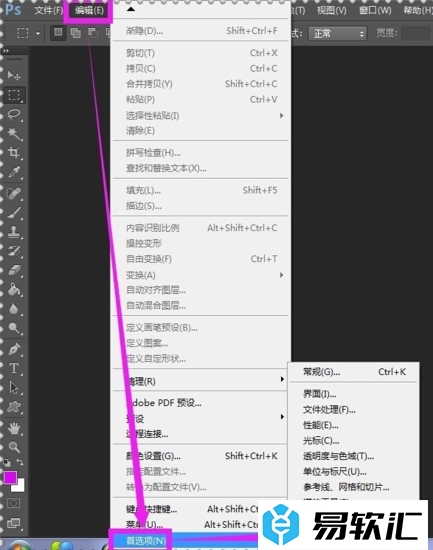433x550 pixels.
Task: Choose New selection mode in options bar
Action: point(58,33)
